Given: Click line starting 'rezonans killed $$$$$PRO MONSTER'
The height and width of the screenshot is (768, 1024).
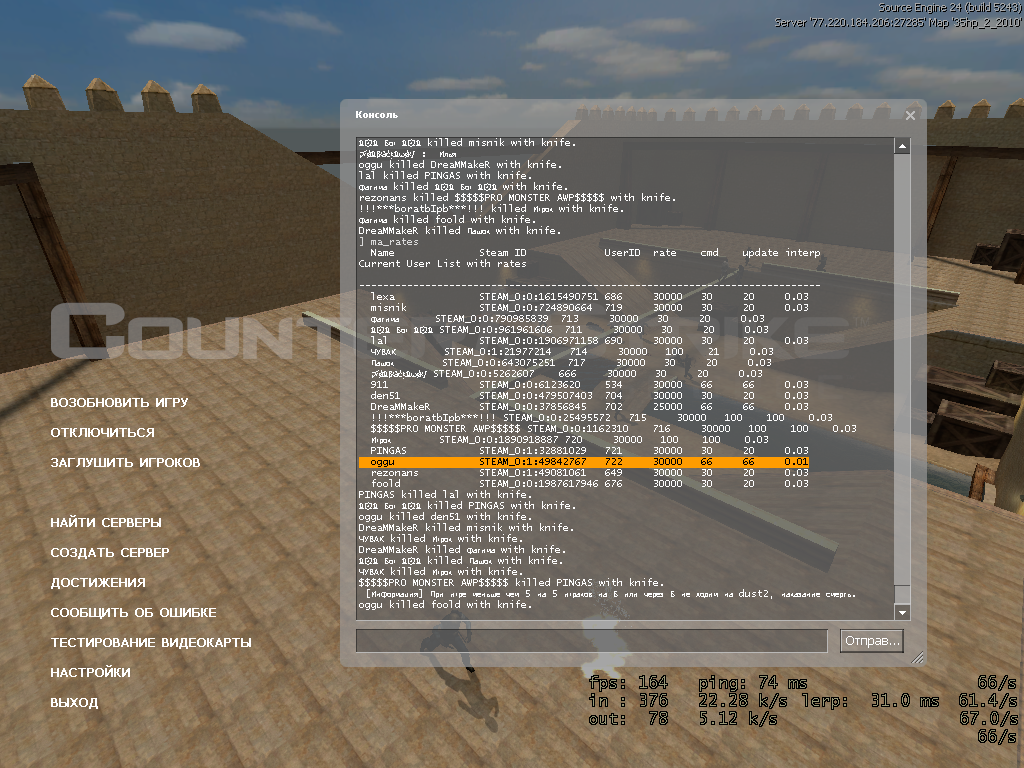Looking at the screenshot, I should [517, 198].
